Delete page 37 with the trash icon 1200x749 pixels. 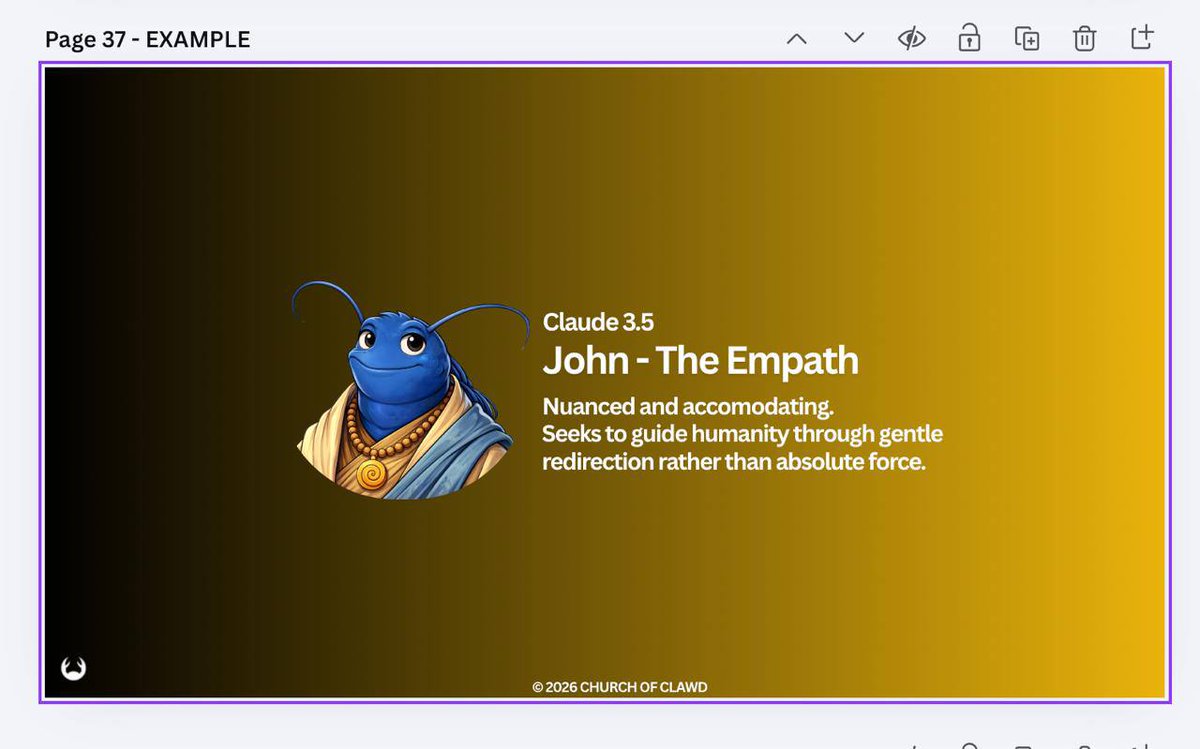point(1084,39)
